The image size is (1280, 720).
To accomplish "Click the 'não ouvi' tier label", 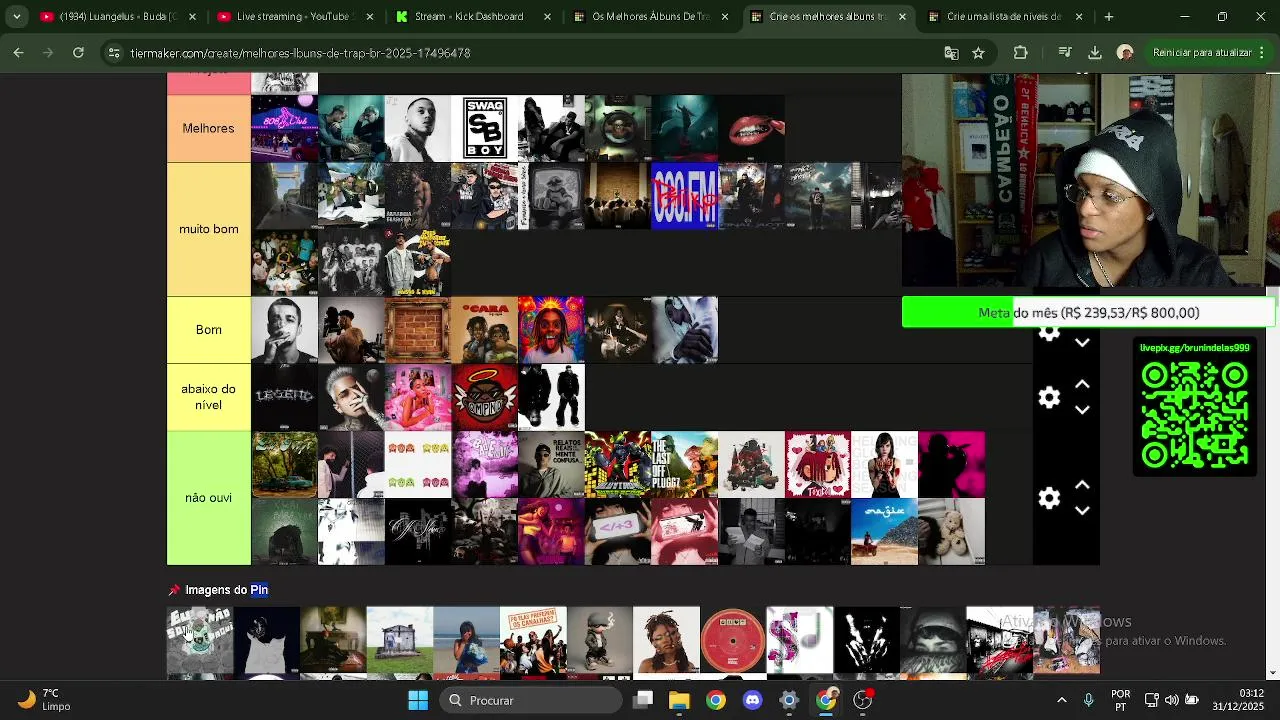I will [x=208, y=498].
